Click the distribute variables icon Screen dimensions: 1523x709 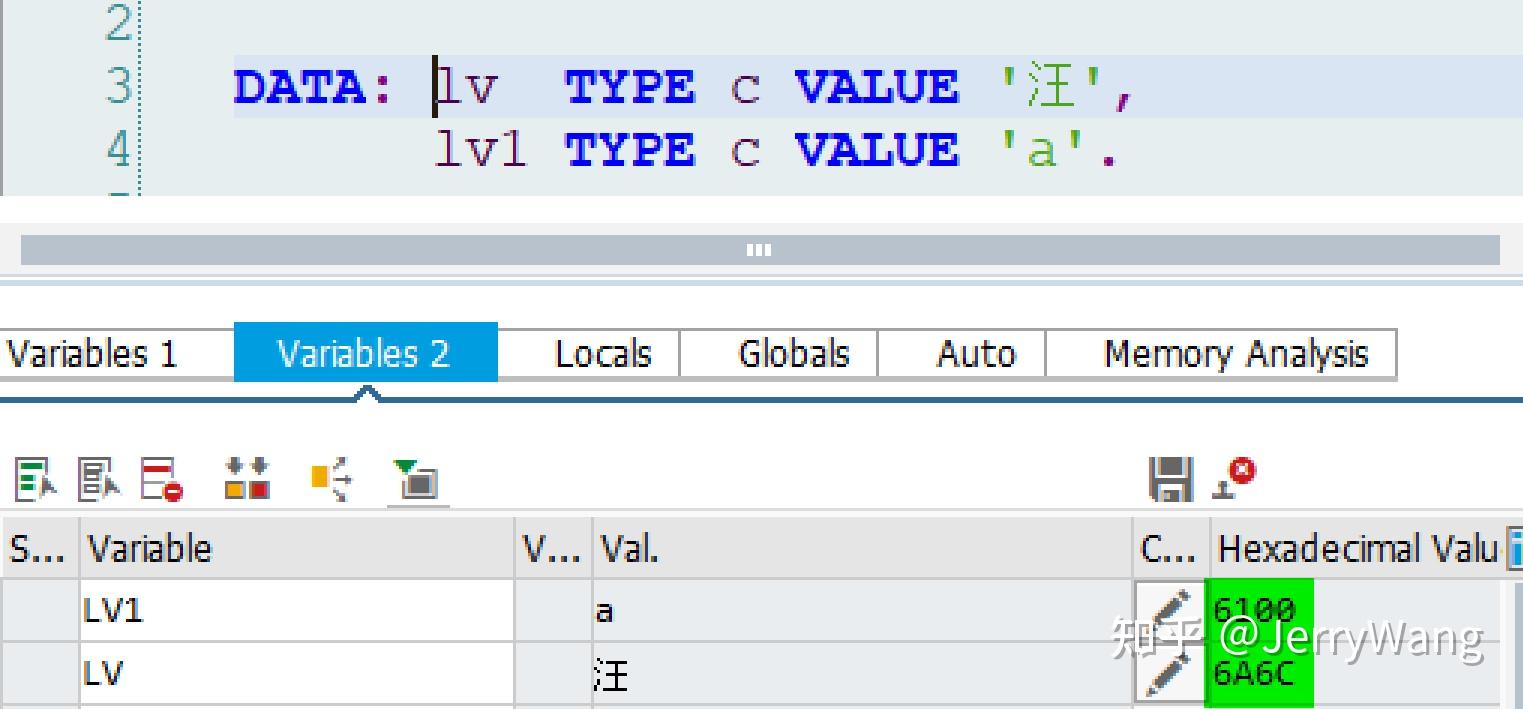point(330,477)
